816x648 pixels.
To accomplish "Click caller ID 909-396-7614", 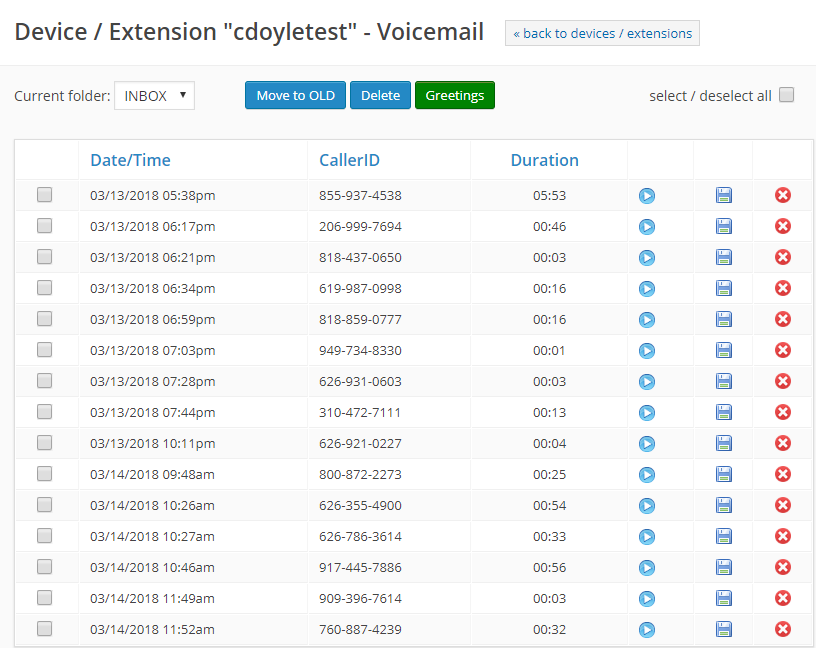I will 360,599.
